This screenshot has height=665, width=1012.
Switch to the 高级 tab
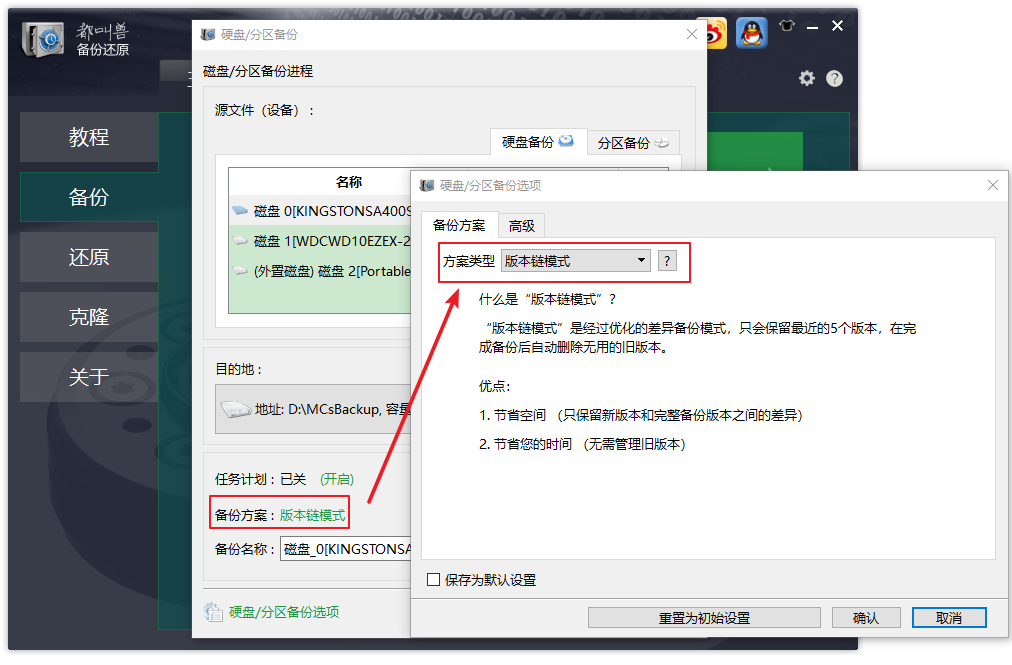(x=521, y=226)
